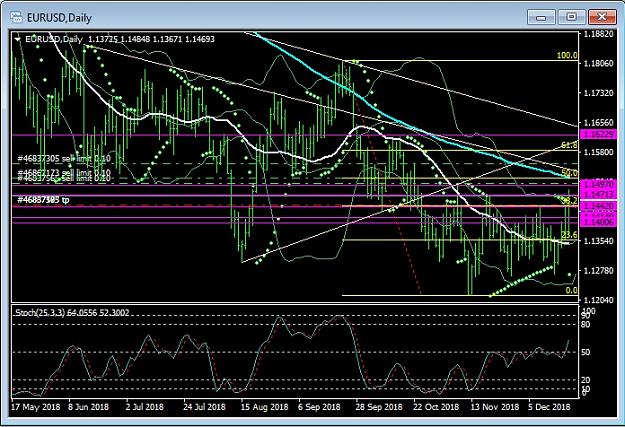
Task: Minimize the EURUSD,Daily chart window
Action: click(541, 17)
